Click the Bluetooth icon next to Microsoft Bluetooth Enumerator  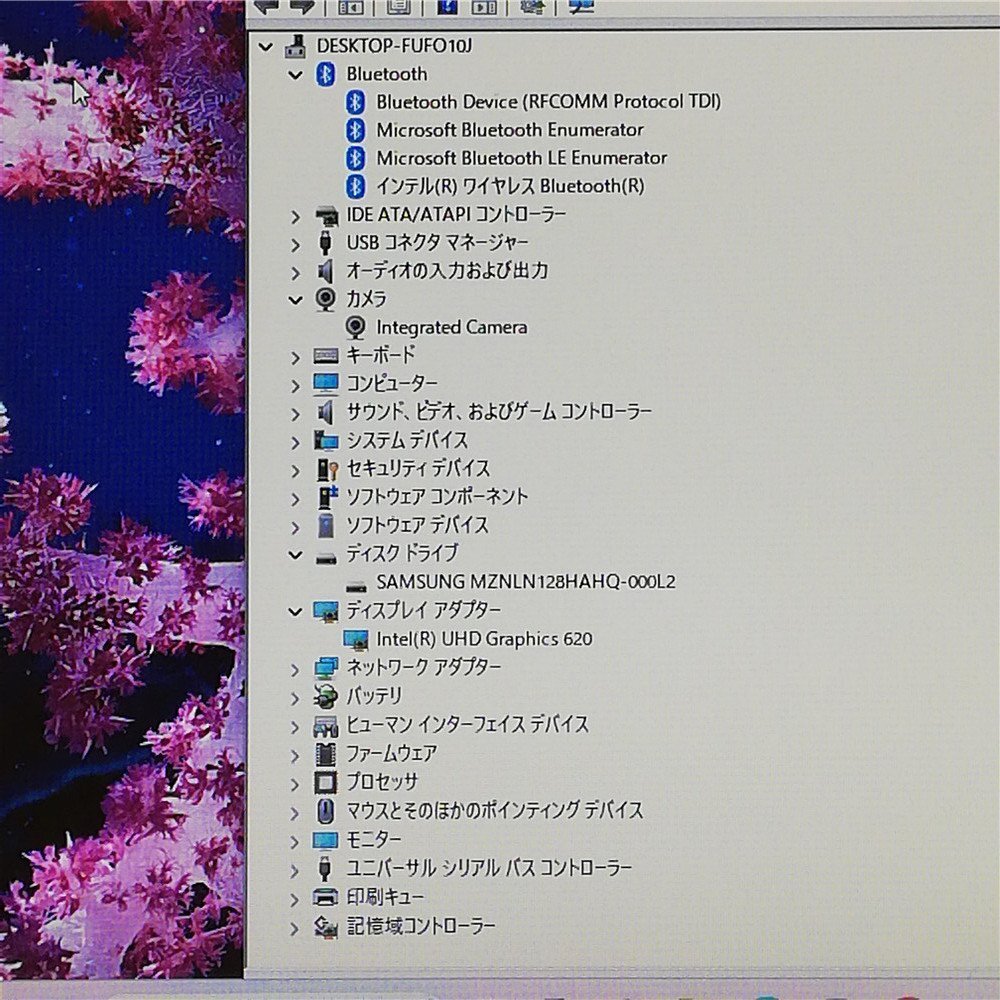pyautogui.click(x=356, y=129)
